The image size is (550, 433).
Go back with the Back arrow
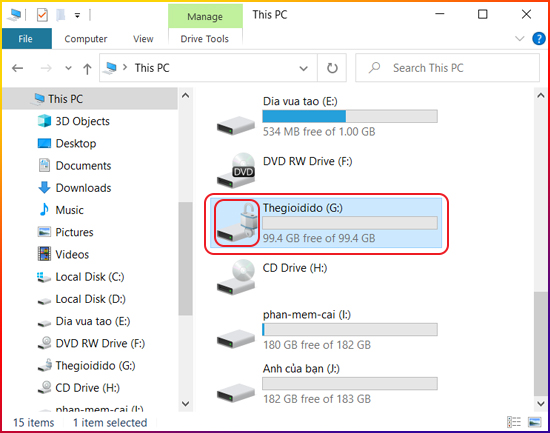tap(18, 68)
